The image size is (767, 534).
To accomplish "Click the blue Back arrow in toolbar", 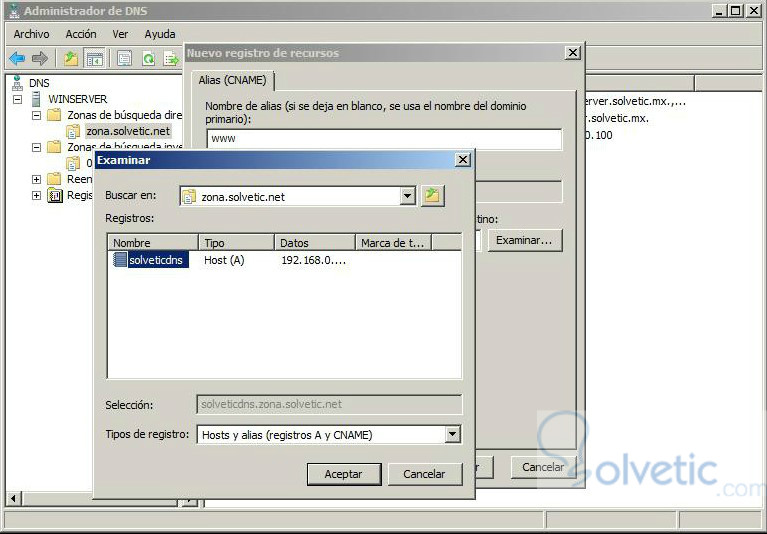I will coord(17,59).
